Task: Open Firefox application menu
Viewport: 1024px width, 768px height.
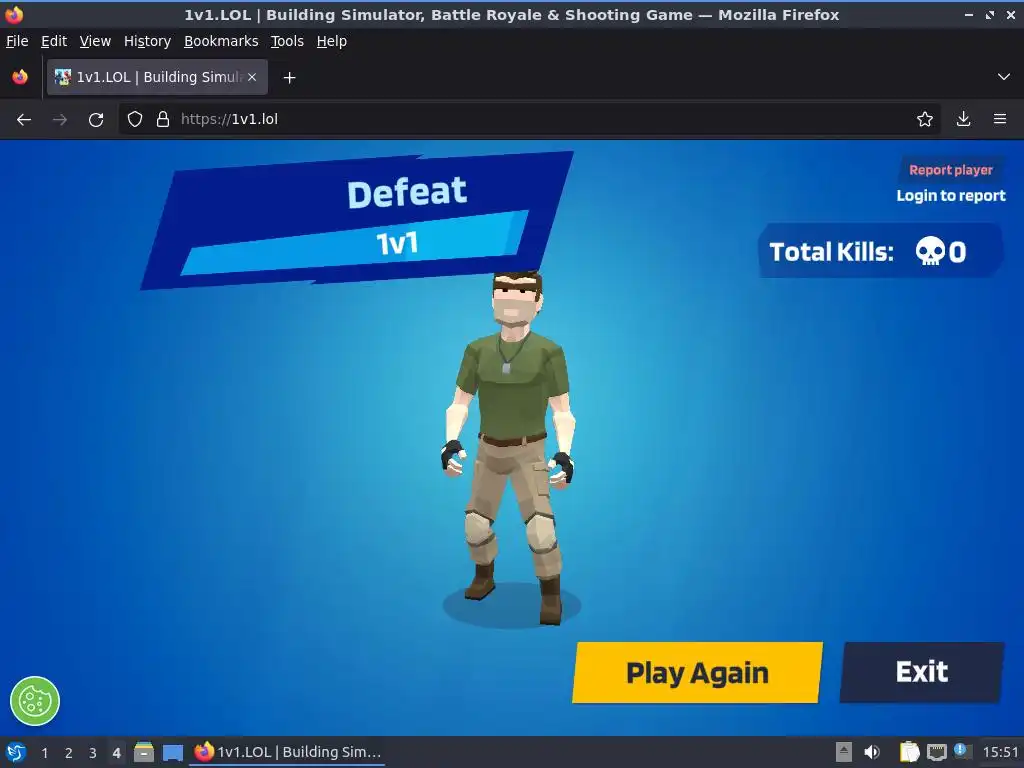Action: (x=1000, y=119)
